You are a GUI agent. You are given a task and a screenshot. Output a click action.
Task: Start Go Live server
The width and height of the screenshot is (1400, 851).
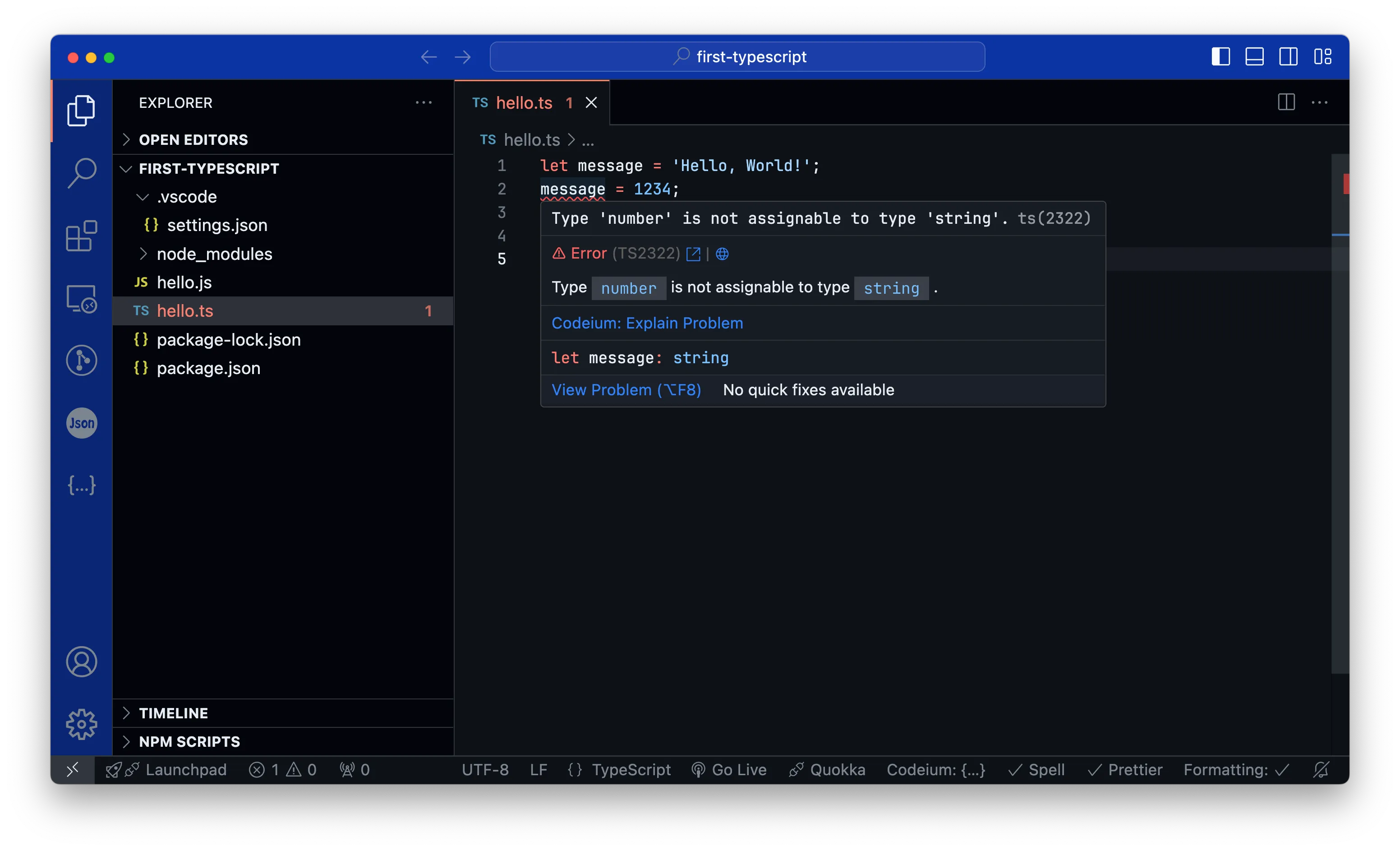729,770
